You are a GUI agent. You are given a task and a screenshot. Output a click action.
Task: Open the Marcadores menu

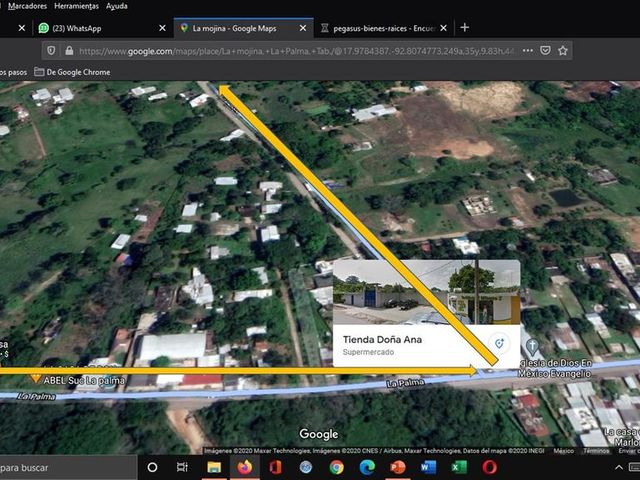(27, 6)
